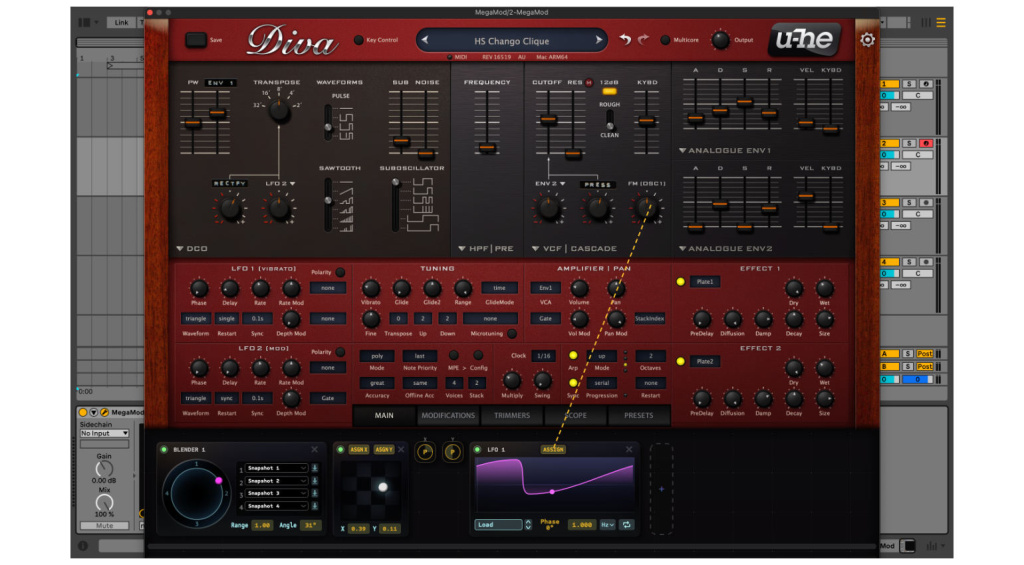
Task: Click the FM (OSC1) knob
Action: [646, 208]
